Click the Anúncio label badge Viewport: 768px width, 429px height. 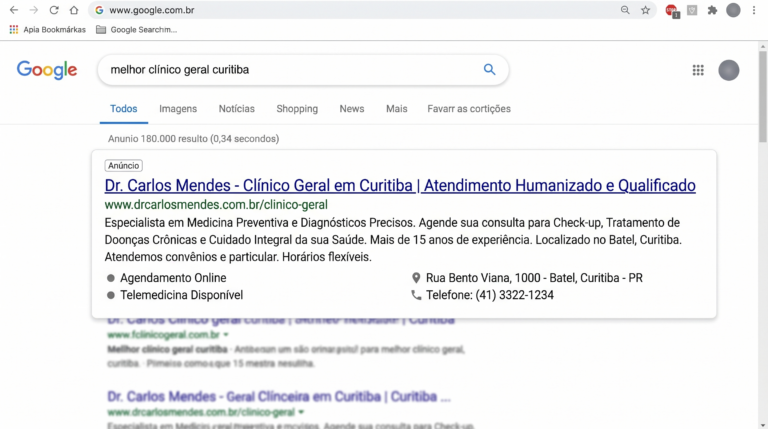(x=123, y=166)
